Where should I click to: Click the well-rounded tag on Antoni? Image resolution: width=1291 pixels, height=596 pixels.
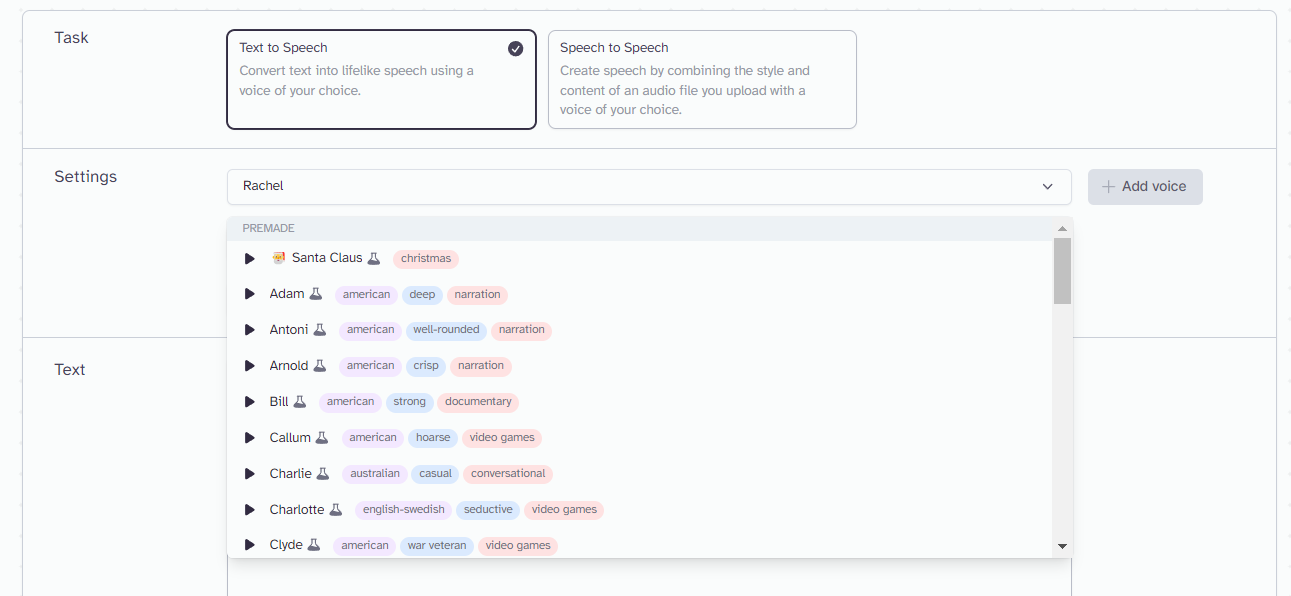coord(447,330)
